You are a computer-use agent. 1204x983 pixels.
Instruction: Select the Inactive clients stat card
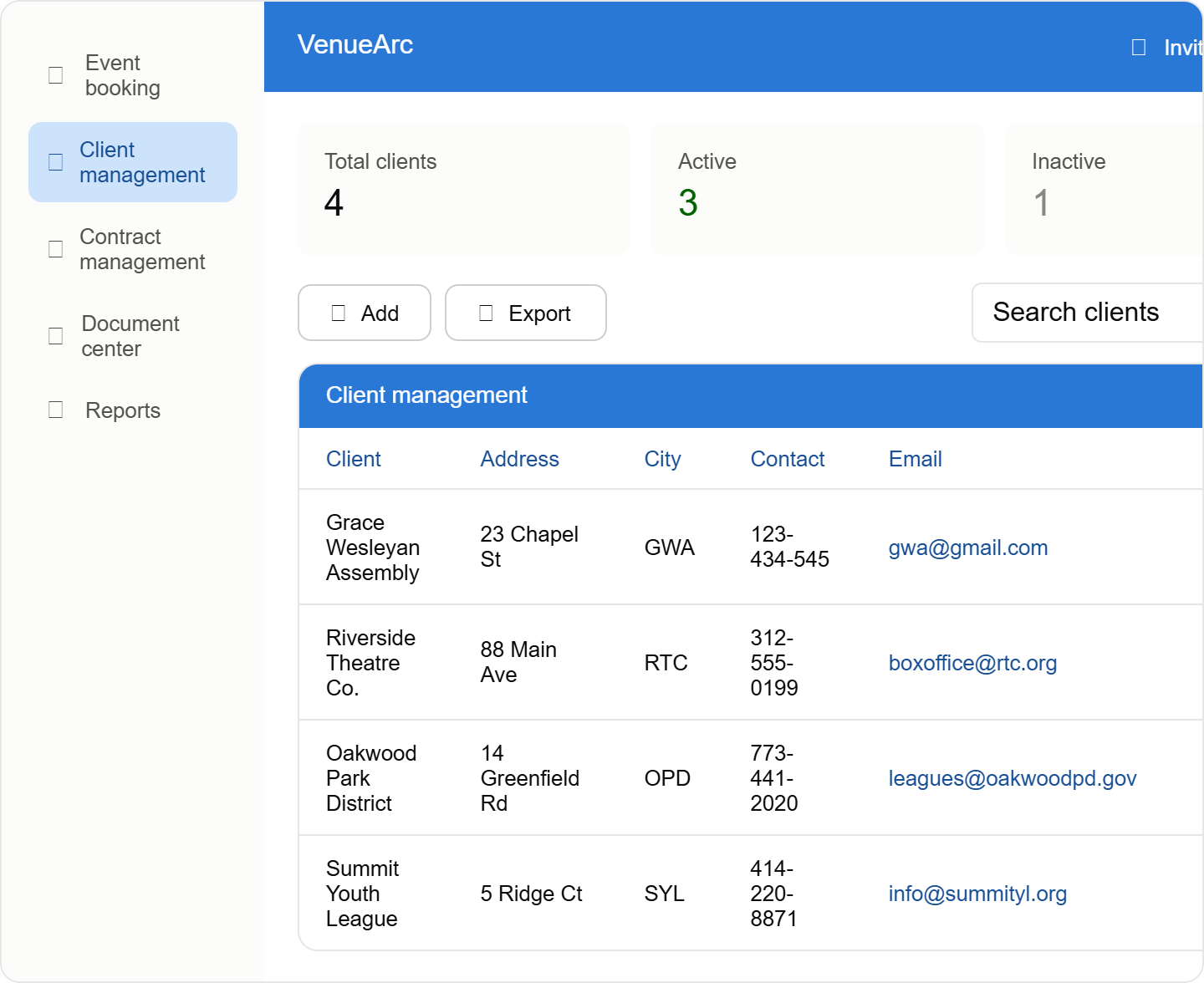click(x=1104, y=189)
